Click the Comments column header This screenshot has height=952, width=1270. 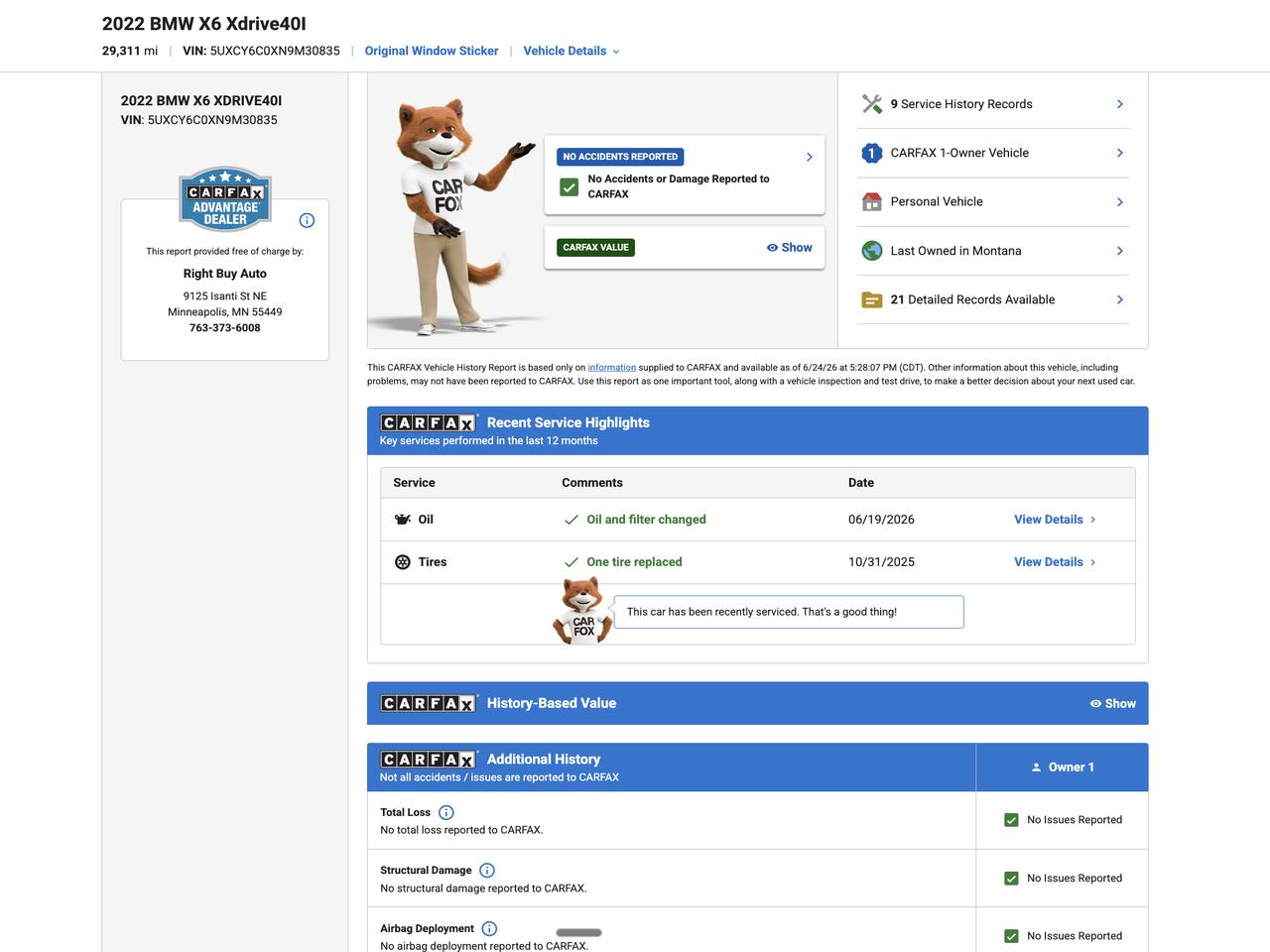[x=592, y=483]
